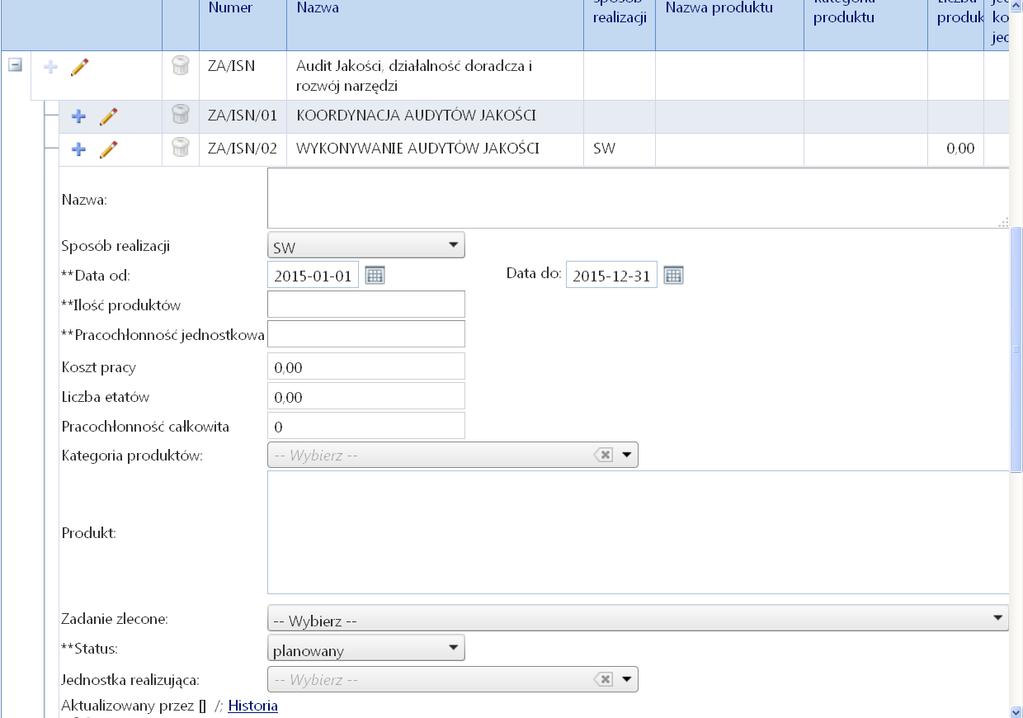Click the Data od date field
The width and height of the screenshot is (1023, 718).
(313, 275)
